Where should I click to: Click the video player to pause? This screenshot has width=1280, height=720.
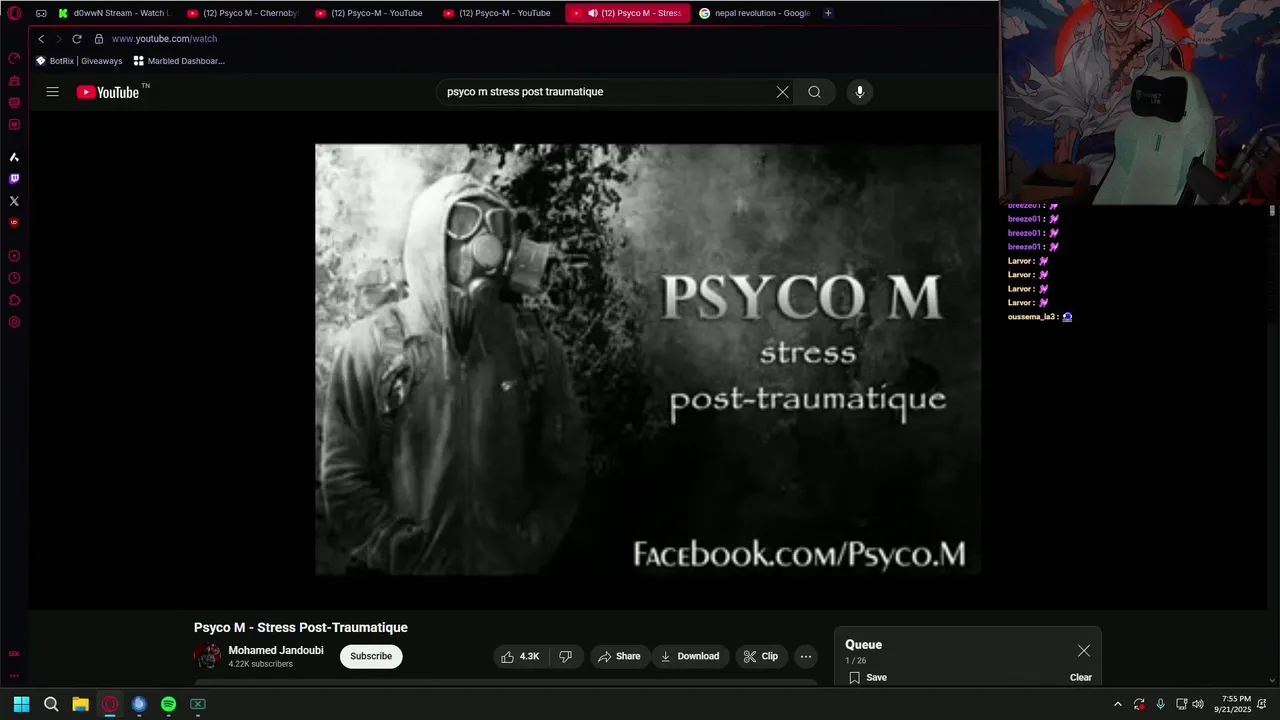pos(648,360)
